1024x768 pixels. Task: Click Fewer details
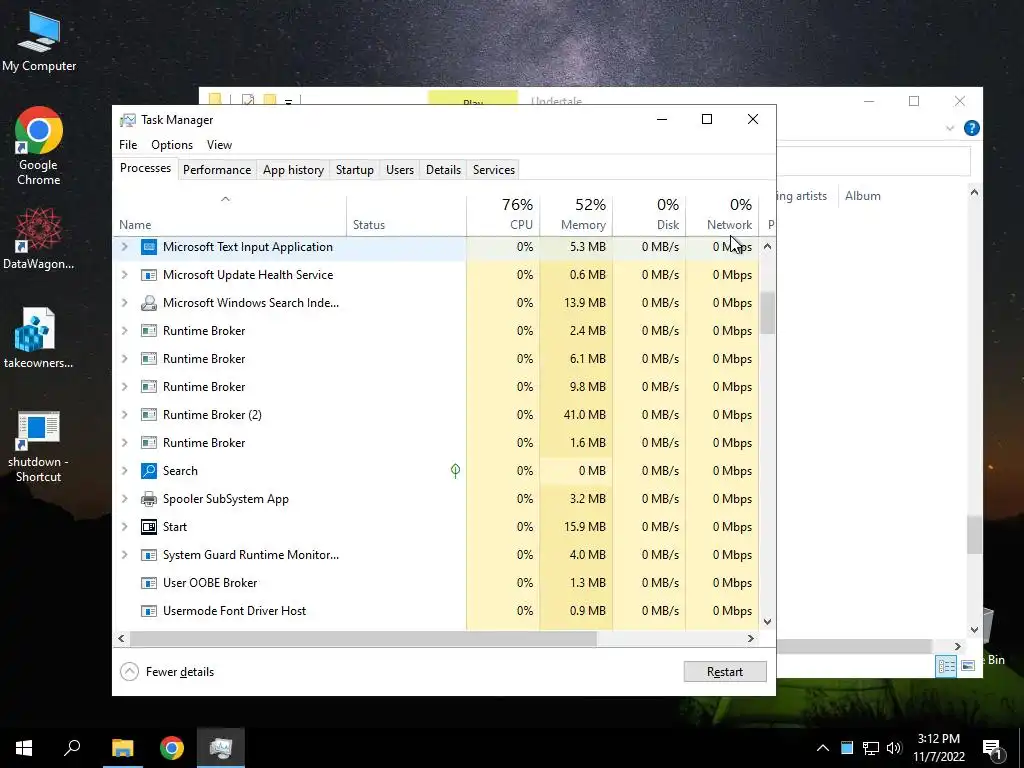click(x=167, y=672)
